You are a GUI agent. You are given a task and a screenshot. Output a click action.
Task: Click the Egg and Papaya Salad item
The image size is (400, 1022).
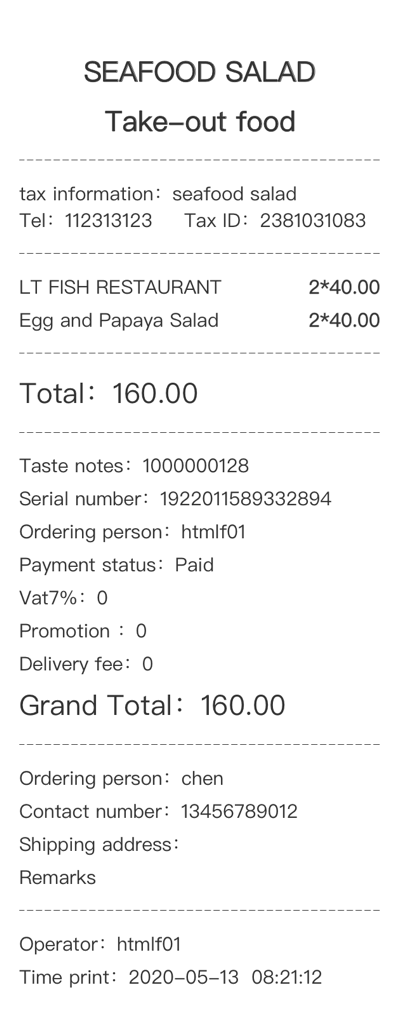[x=119, y=321]
